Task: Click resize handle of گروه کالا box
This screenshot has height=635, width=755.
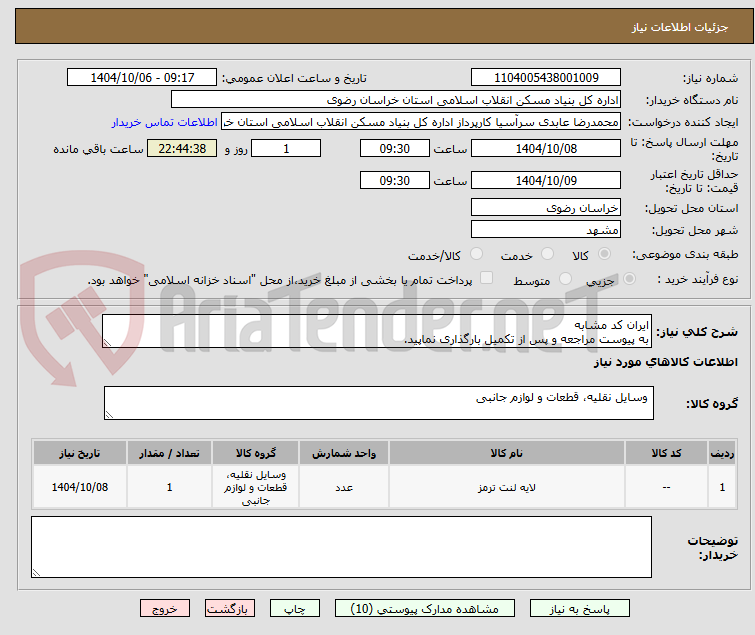Action: [x=109, y=415]
